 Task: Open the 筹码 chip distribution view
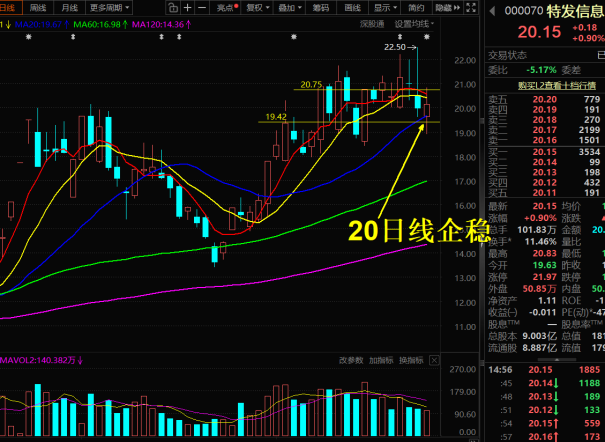click(321, 7)
